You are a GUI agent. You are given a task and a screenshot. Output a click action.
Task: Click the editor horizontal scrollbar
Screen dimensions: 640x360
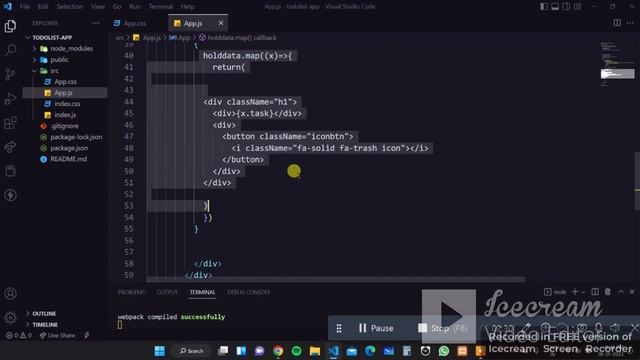(336, 280)
